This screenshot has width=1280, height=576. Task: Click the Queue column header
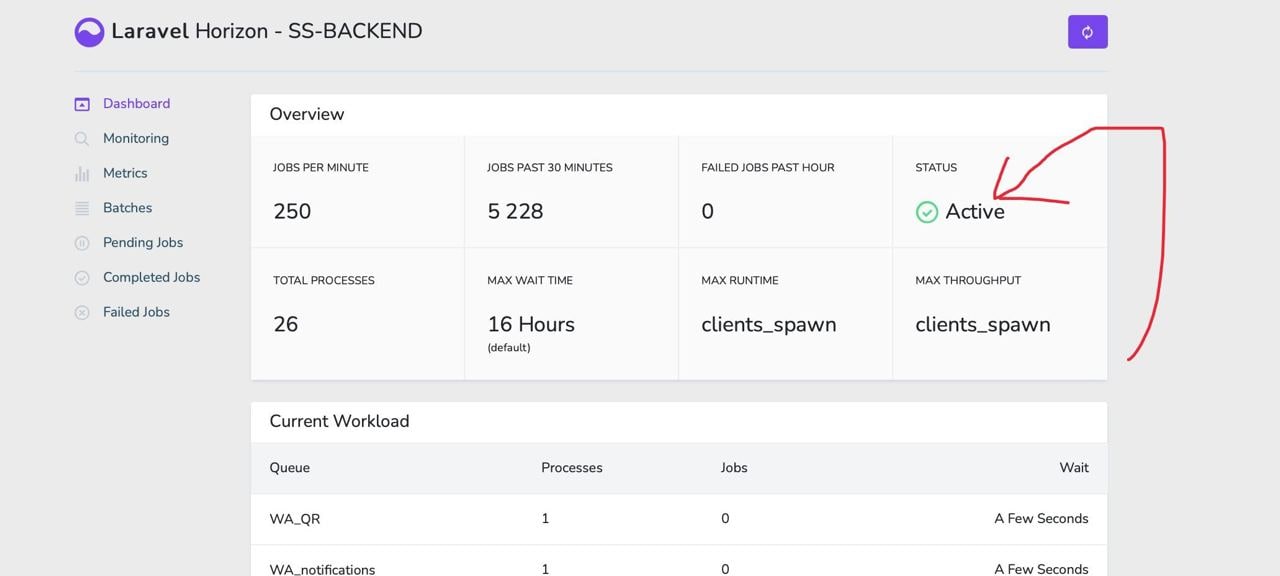coord(290,467)
